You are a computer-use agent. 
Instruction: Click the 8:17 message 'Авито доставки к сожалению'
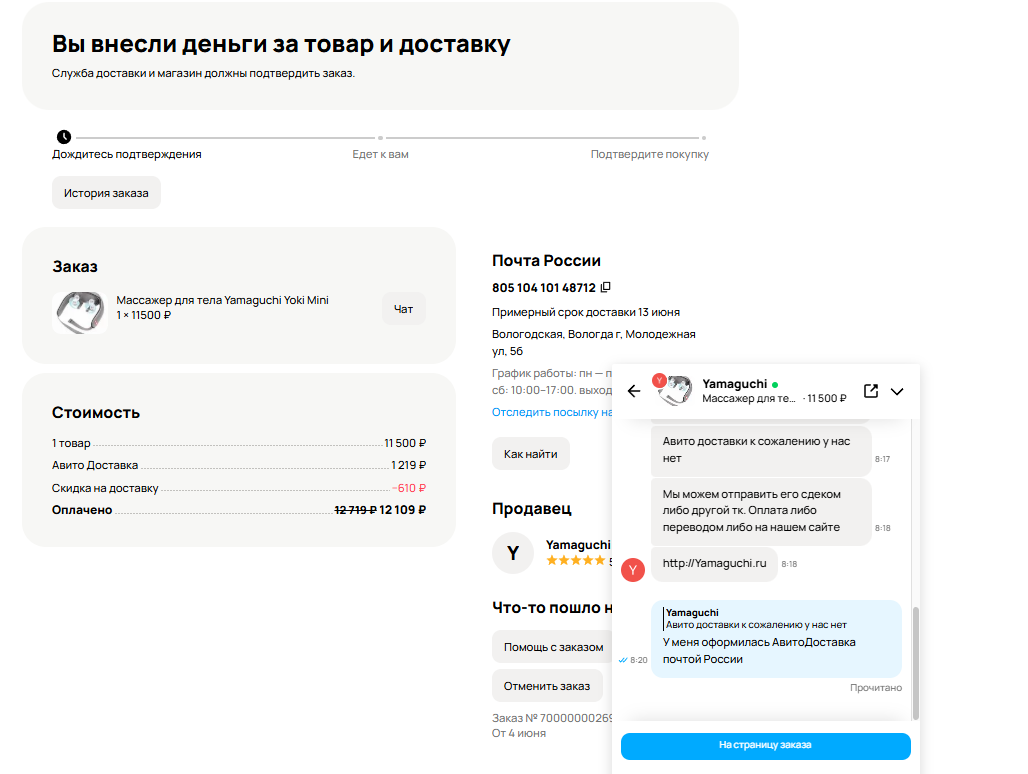pos(761,450)
